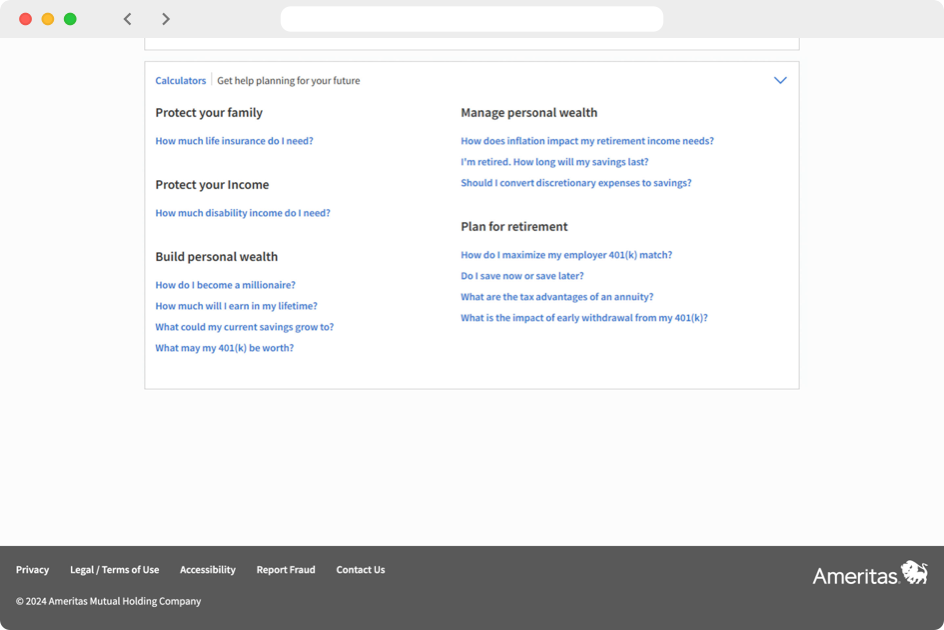Open "How do I maximize my employer 401(k) match?"
944x630 pixels.
click(566, 254)
